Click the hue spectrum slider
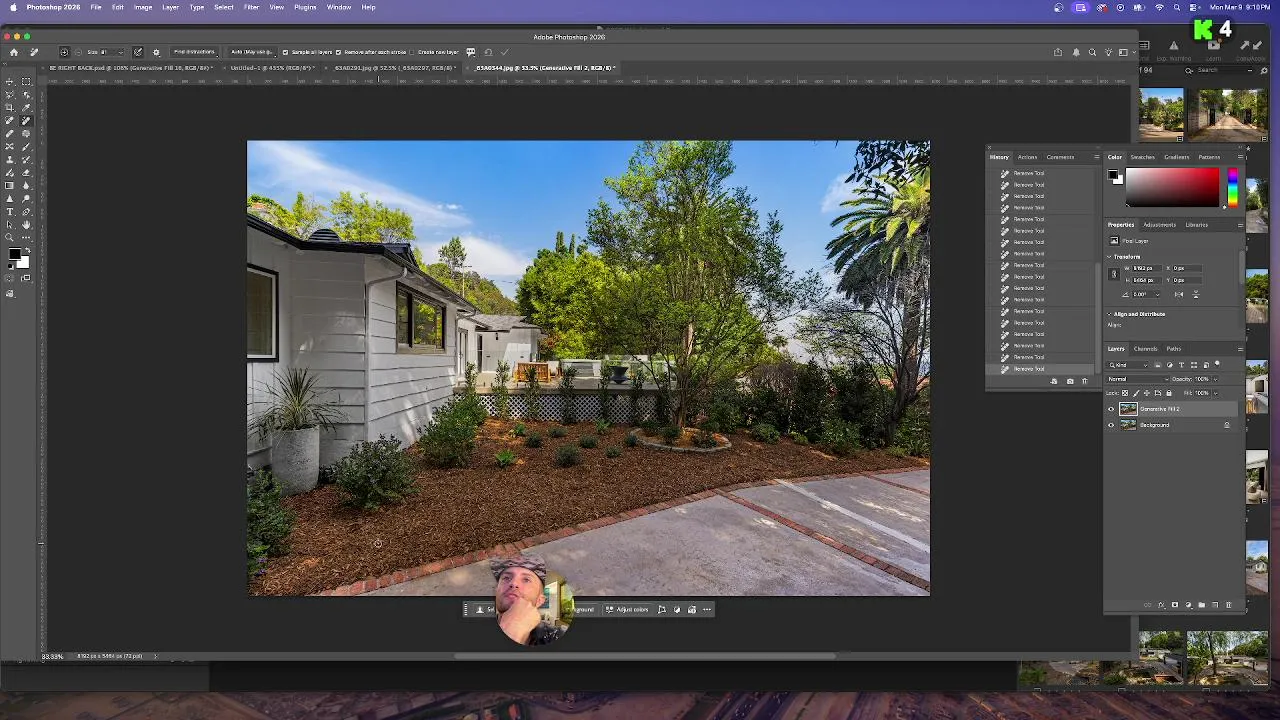1280x720 pixels. [1233, 188]
